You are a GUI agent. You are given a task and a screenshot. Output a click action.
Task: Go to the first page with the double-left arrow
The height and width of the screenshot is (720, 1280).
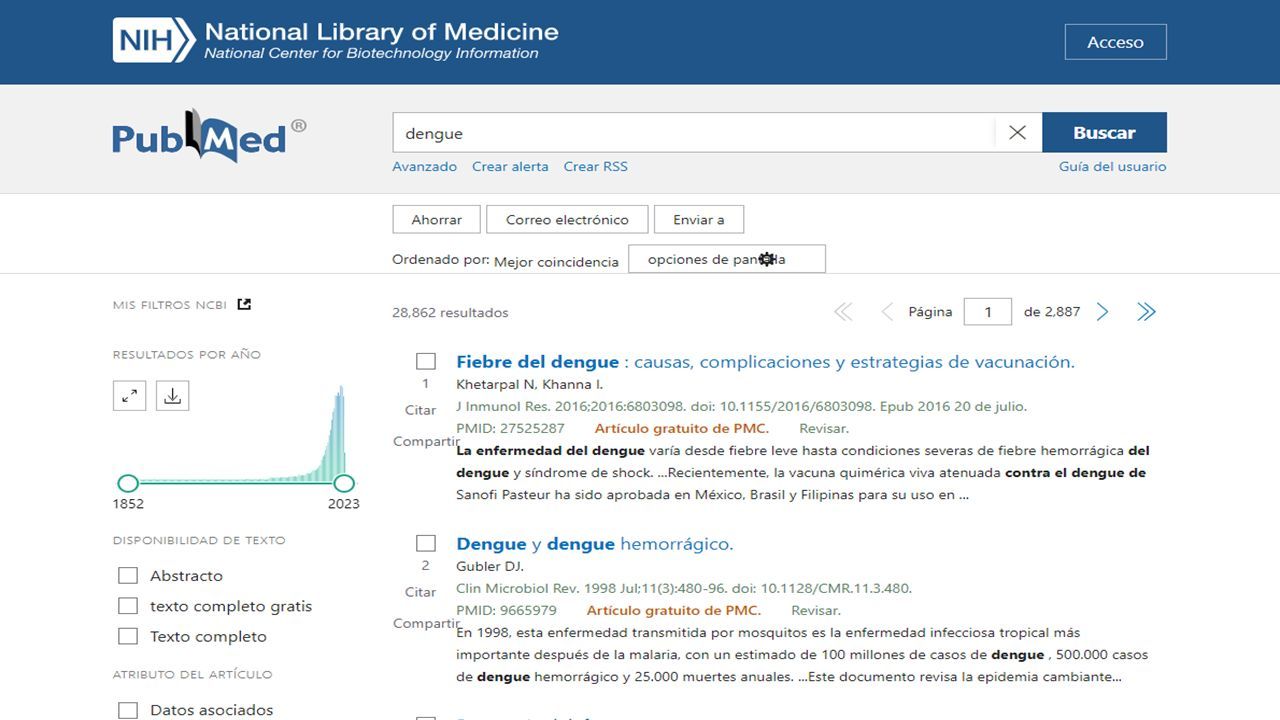point(843,312)
